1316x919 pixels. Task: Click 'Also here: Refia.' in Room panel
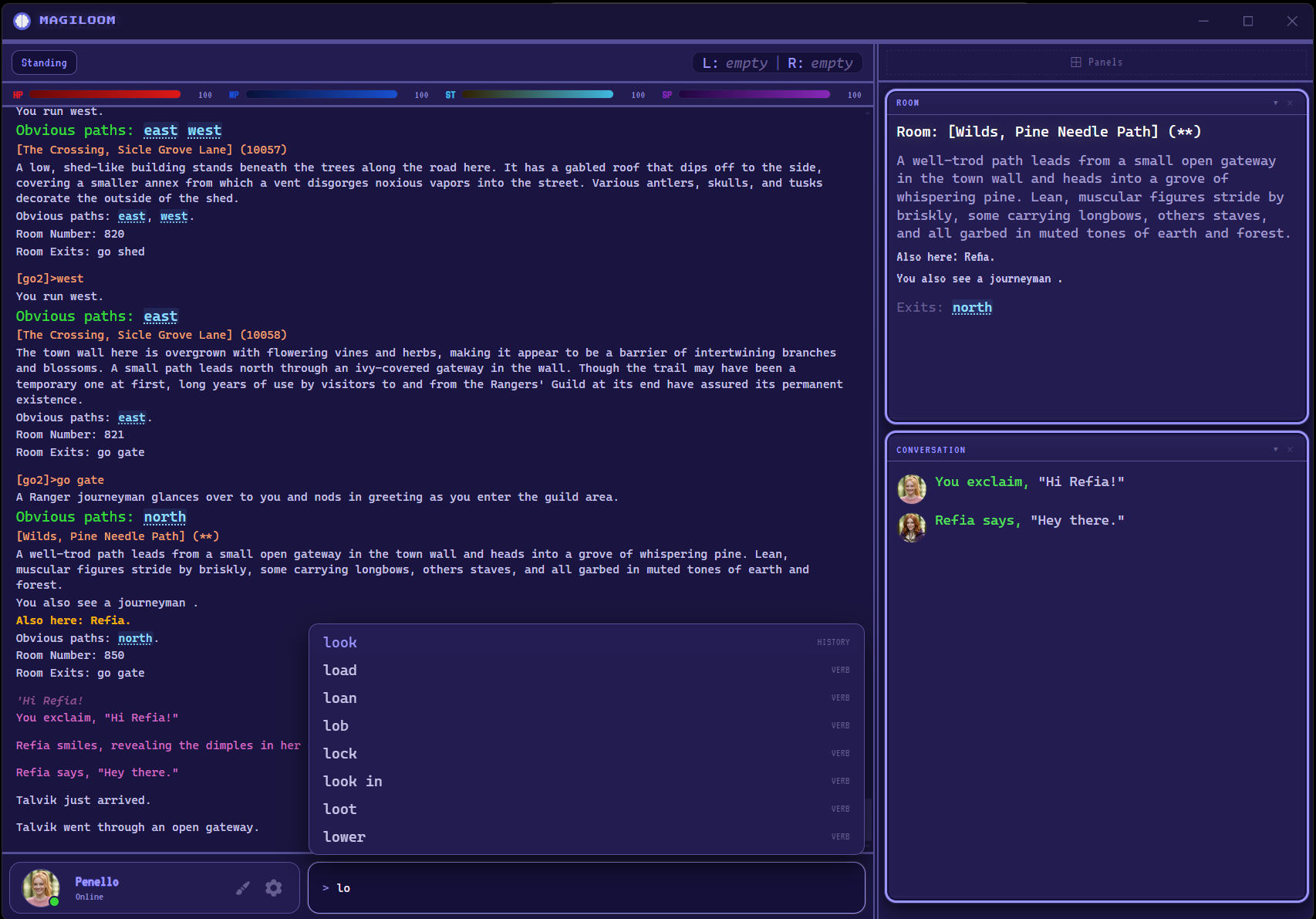945,257
